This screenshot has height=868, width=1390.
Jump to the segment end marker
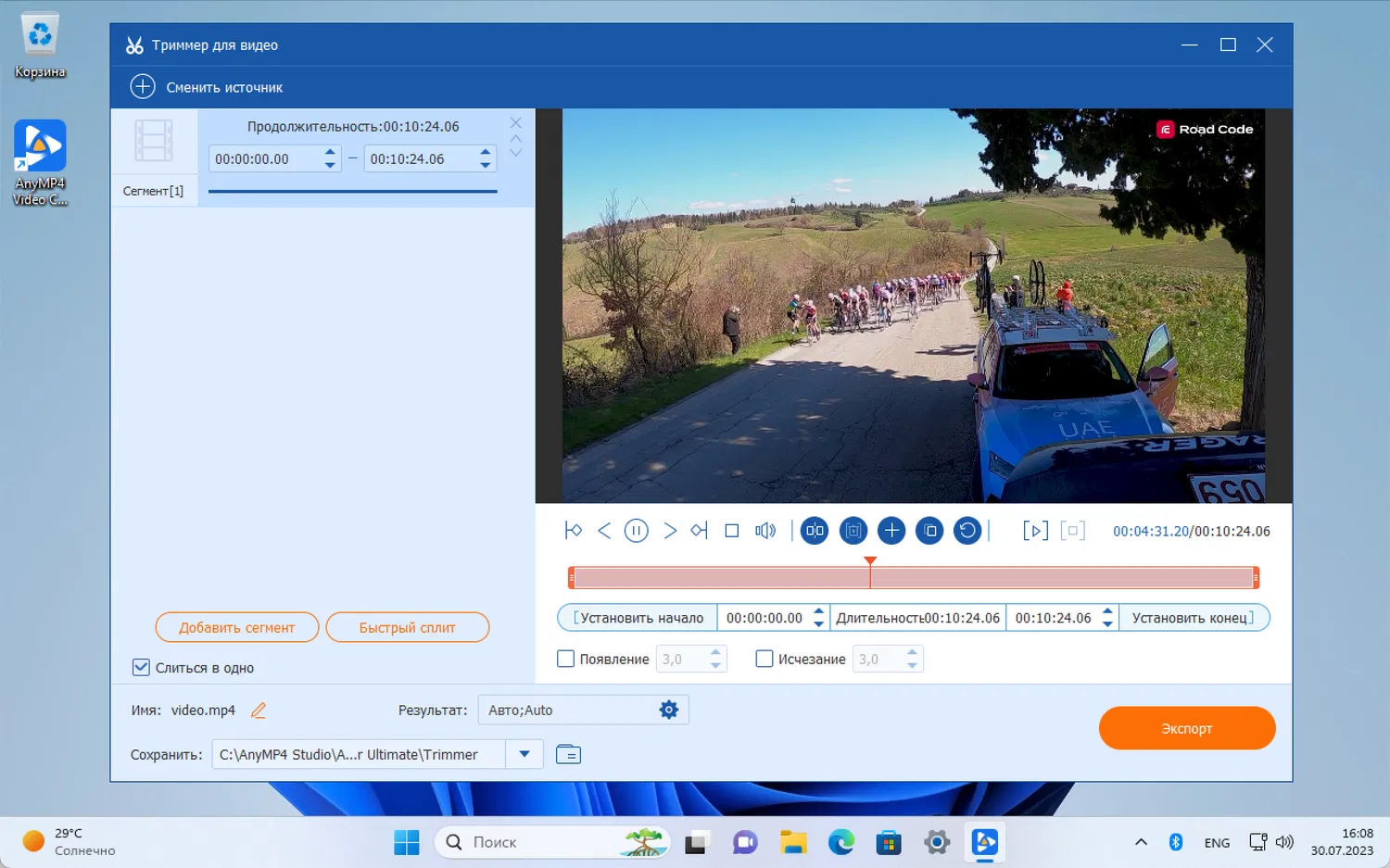(700, 531)
